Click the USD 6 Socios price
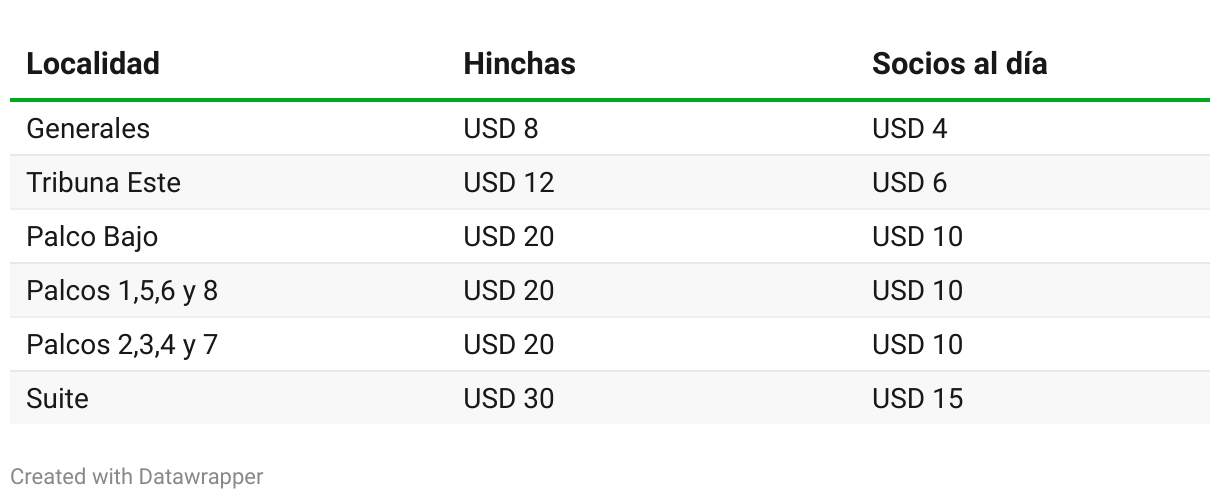The image size is (1220, 500). point(910,183)
